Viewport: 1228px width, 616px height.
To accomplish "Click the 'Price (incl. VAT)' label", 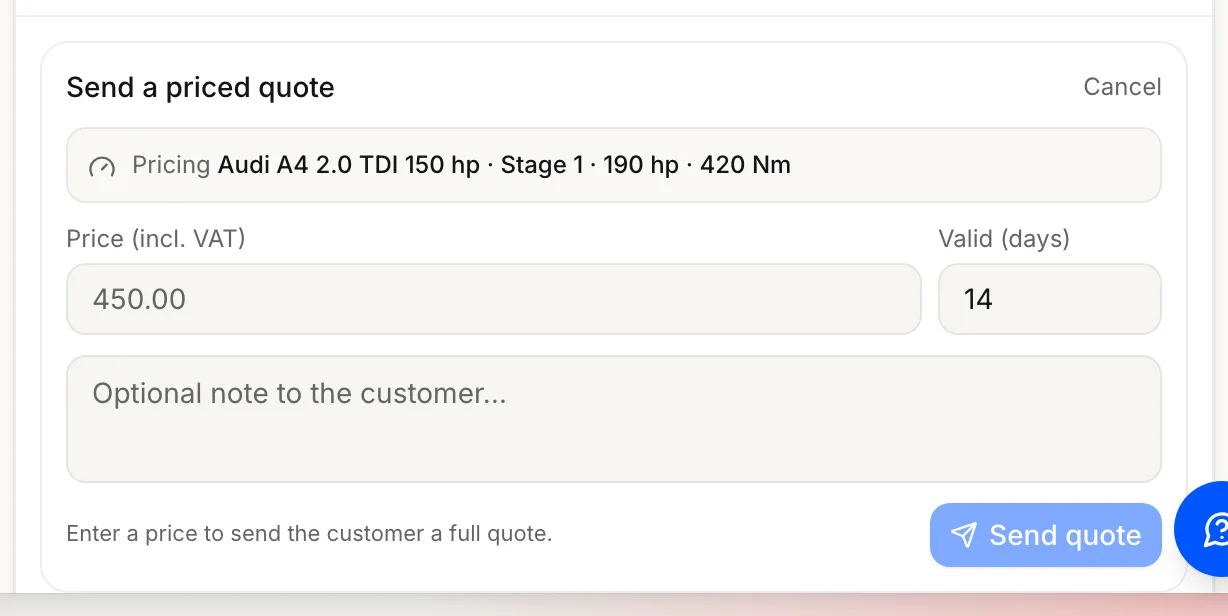I will pos(156,239).
